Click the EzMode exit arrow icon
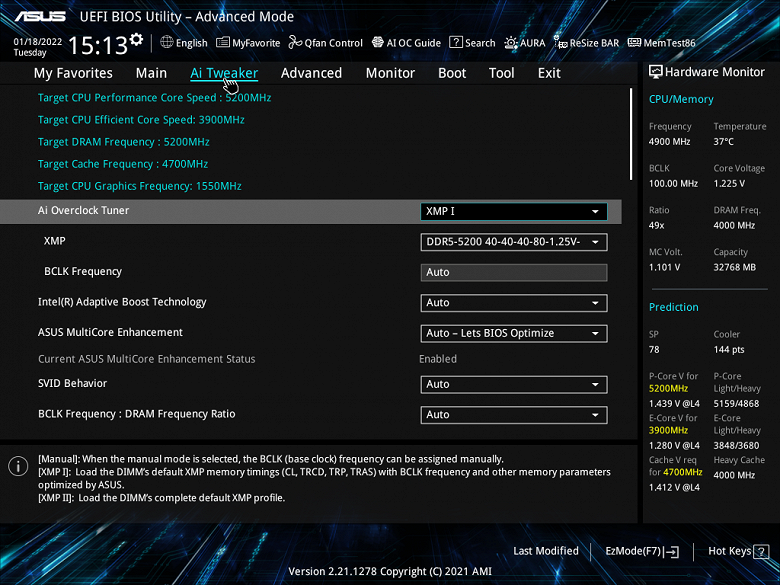Viewport: 780px width, 585px height. [672, 552]
